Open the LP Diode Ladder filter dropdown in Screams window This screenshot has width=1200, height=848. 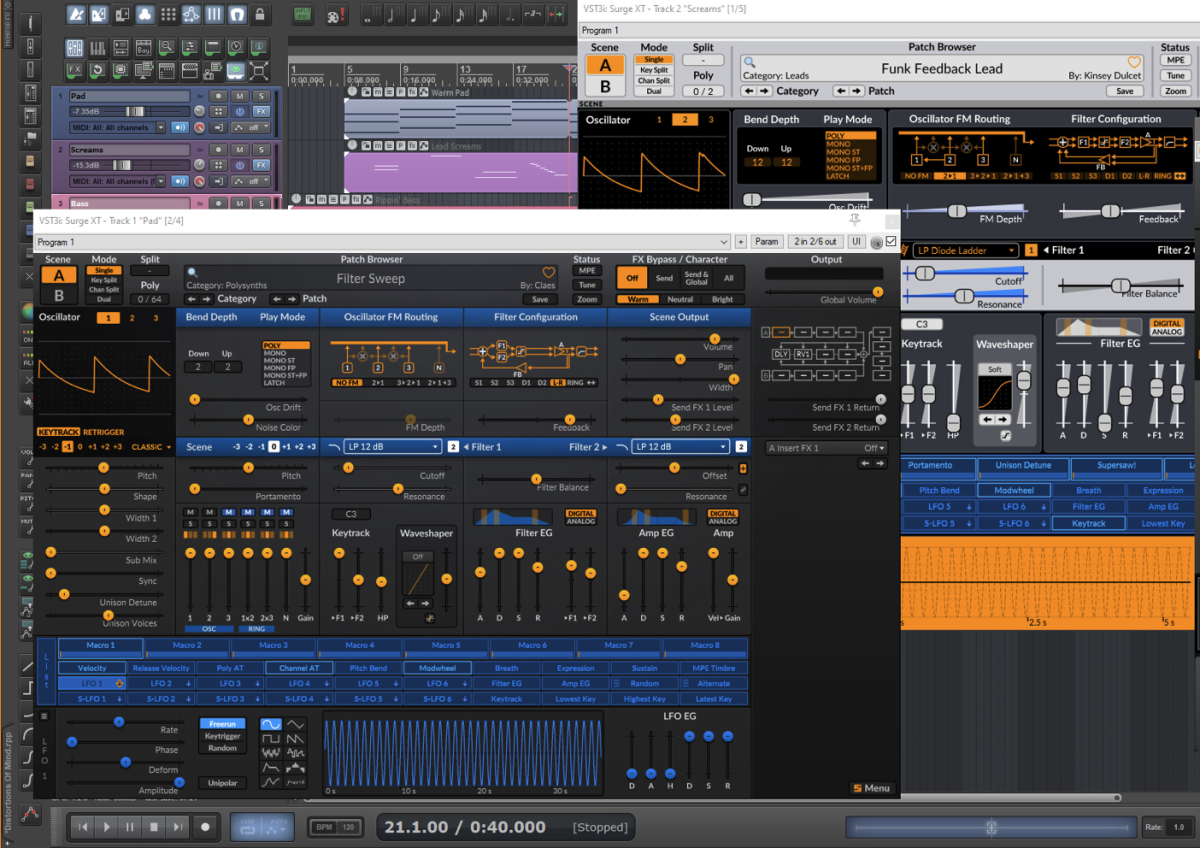point(965,250)
